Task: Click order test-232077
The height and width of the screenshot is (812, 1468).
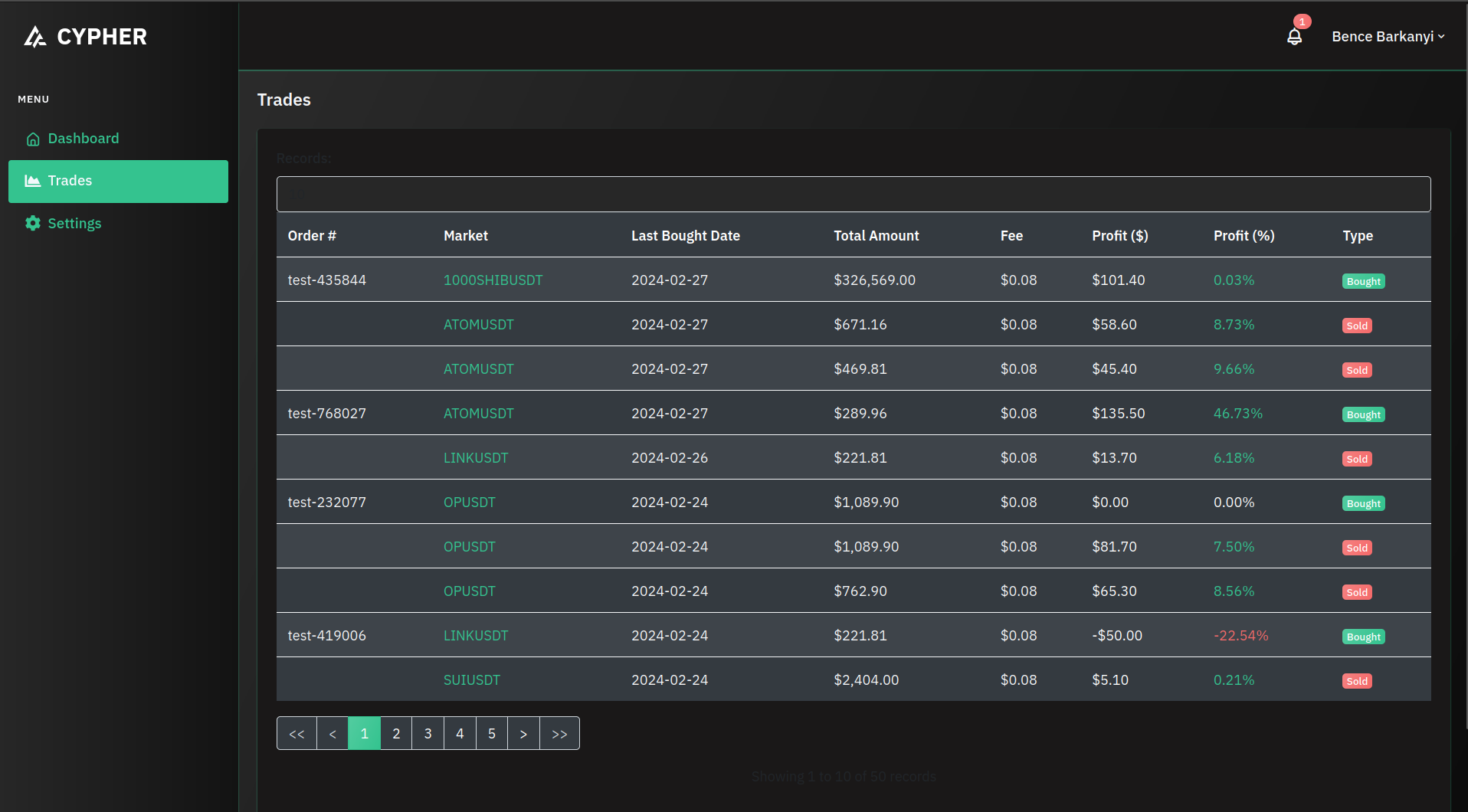Action: point(326,503)
